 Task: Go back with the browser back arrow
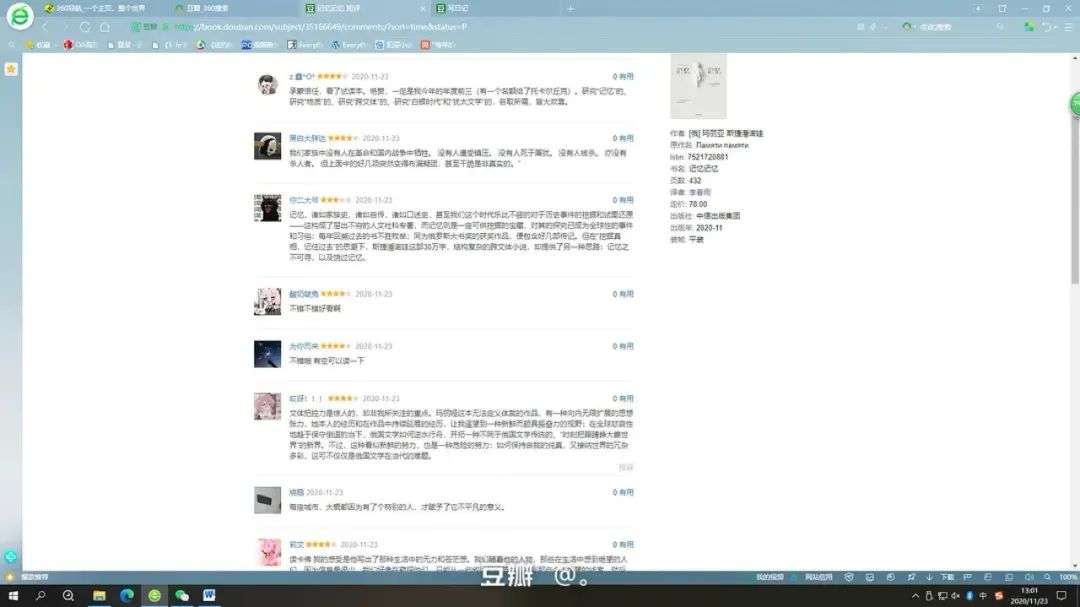pyautogui.click(x=45, y=27)
